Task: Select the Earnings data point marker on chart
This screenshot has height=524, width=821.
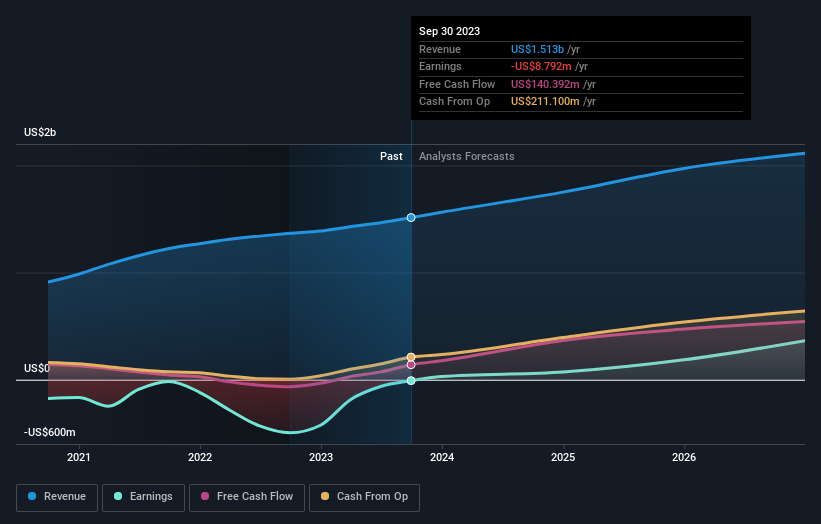Action: (x=411, y=381)
